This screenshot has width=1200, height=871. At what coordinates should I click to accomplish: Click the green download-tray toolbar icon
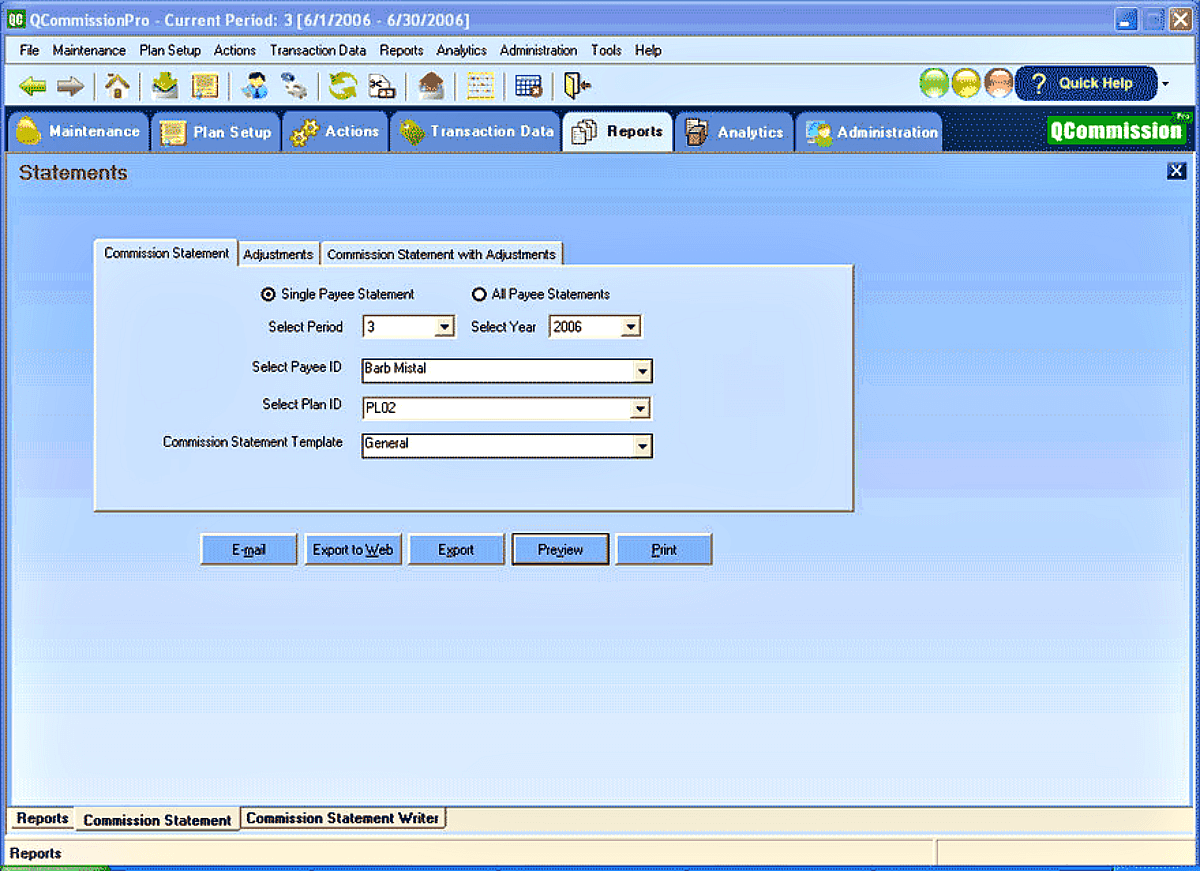coord(165,86)
